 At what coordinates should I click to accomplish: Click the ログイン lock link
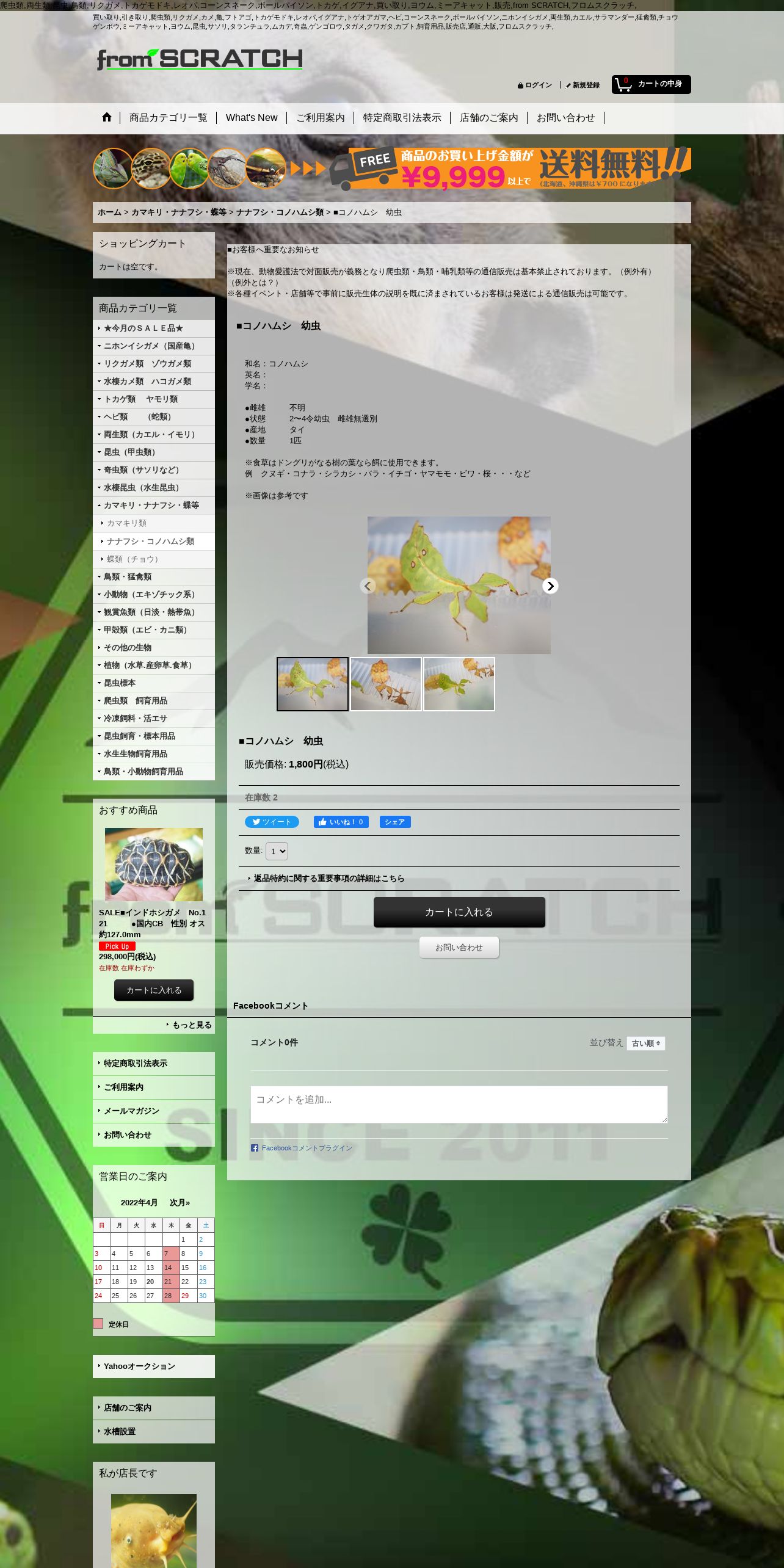pyautogui.click(x=535, y=85)
